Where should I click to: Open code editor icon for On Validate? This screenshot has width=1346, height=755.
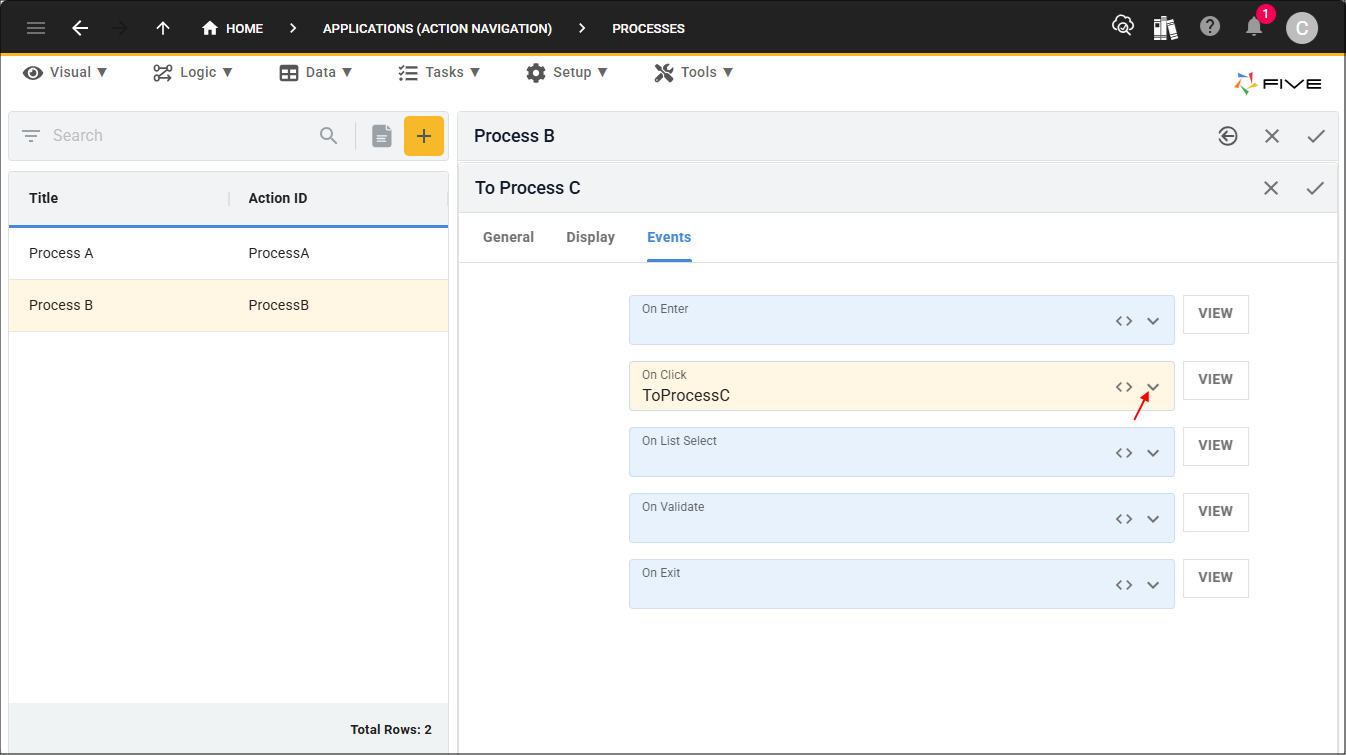[1124, 519]
